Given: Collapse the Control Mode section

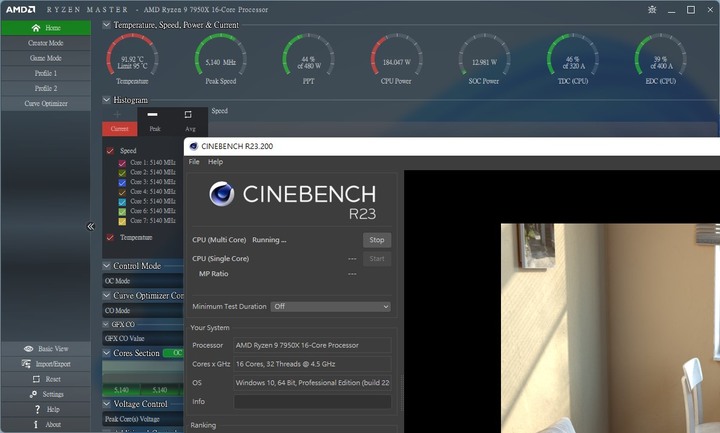Looking at the screenshot, I should [x=106, y=266].
